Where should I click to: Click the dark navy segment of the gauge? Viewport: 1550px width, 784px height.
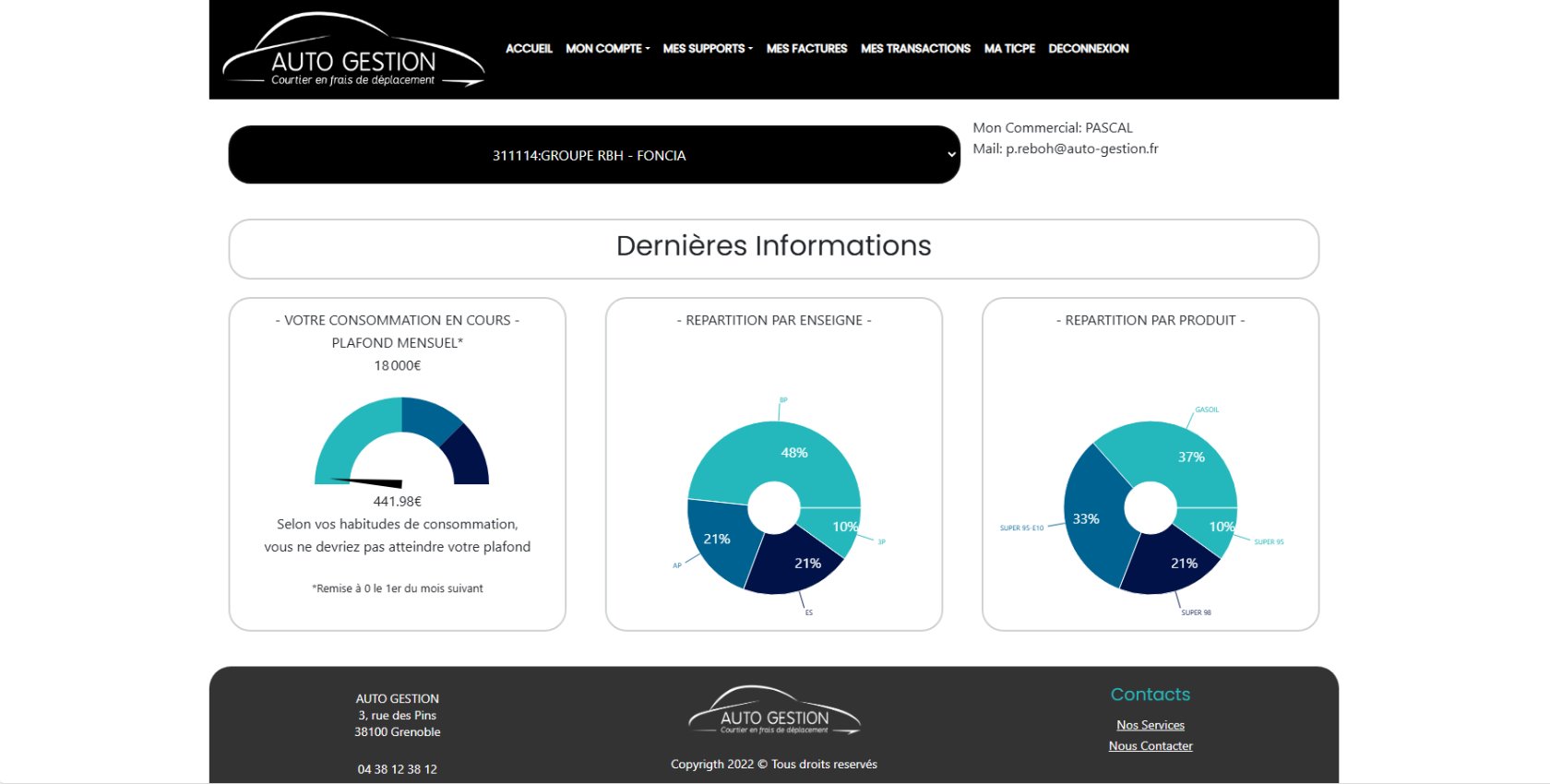(x=469, y=458)
